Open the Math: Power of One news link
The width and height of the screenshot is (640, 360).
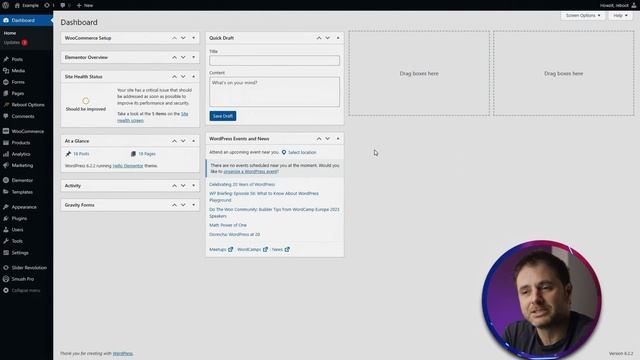click(x=228, y=225)
